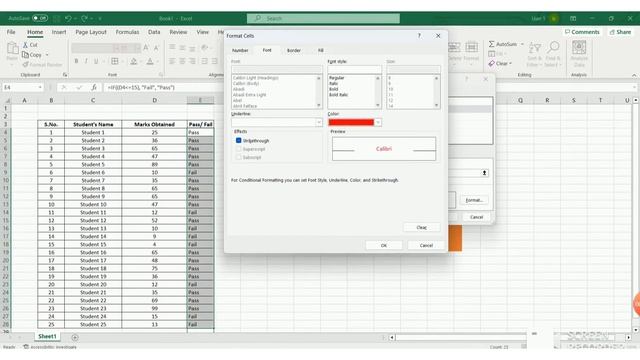Toggle Underline in the ribbon
The image size is (640, 360).
(x=96, y=61)
